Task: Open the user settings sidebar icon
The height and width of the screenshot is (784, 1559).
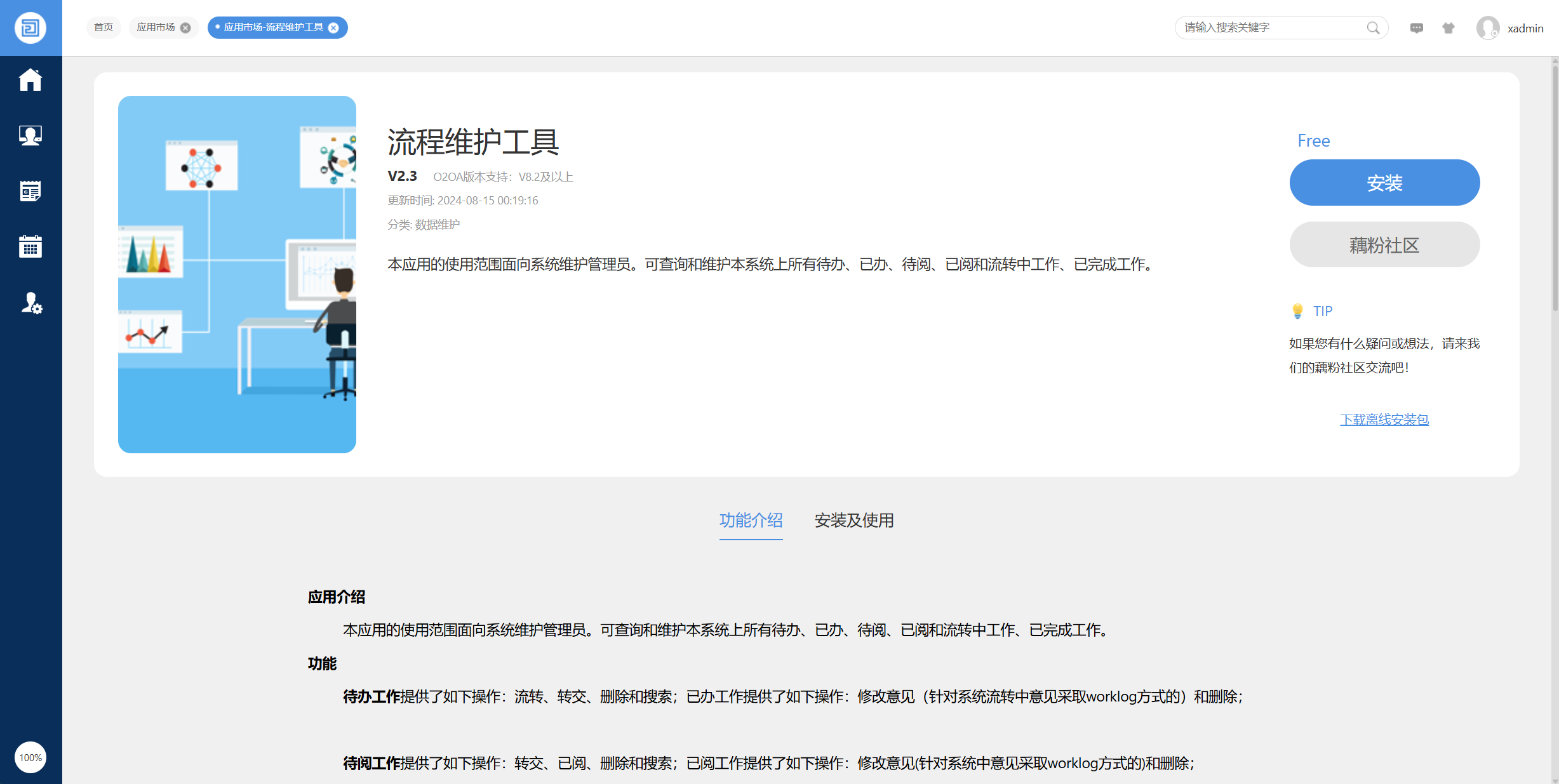Action: coord(30,303)
